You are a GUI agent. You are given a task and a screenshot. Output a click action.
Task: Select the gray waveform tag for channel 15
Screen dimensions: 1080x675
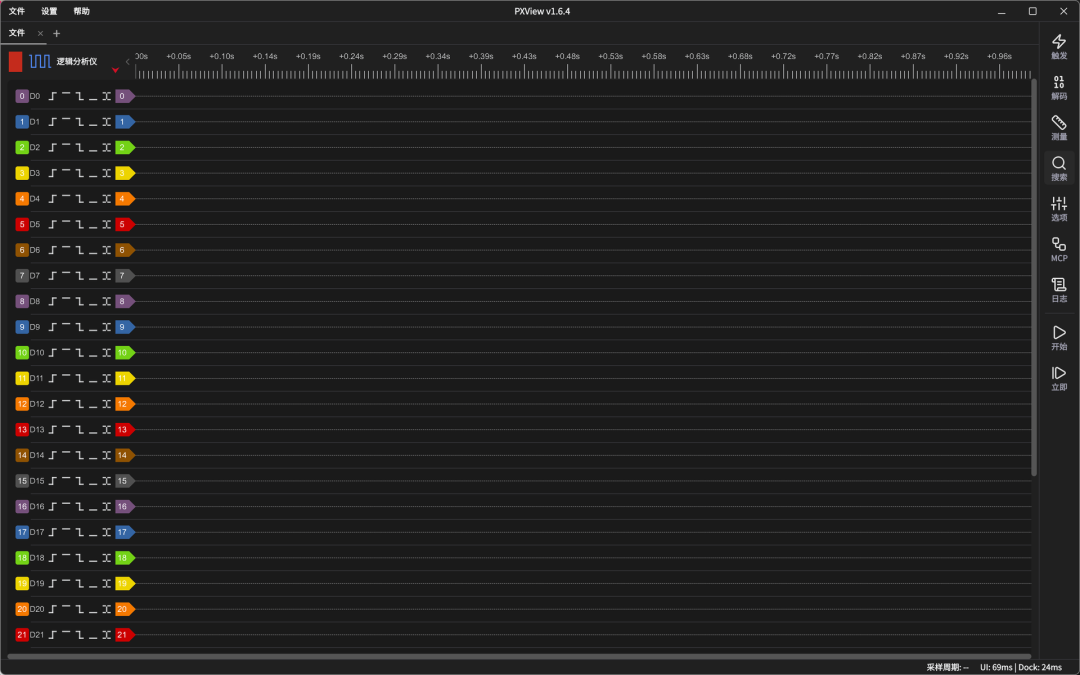(x=125, y=481)
